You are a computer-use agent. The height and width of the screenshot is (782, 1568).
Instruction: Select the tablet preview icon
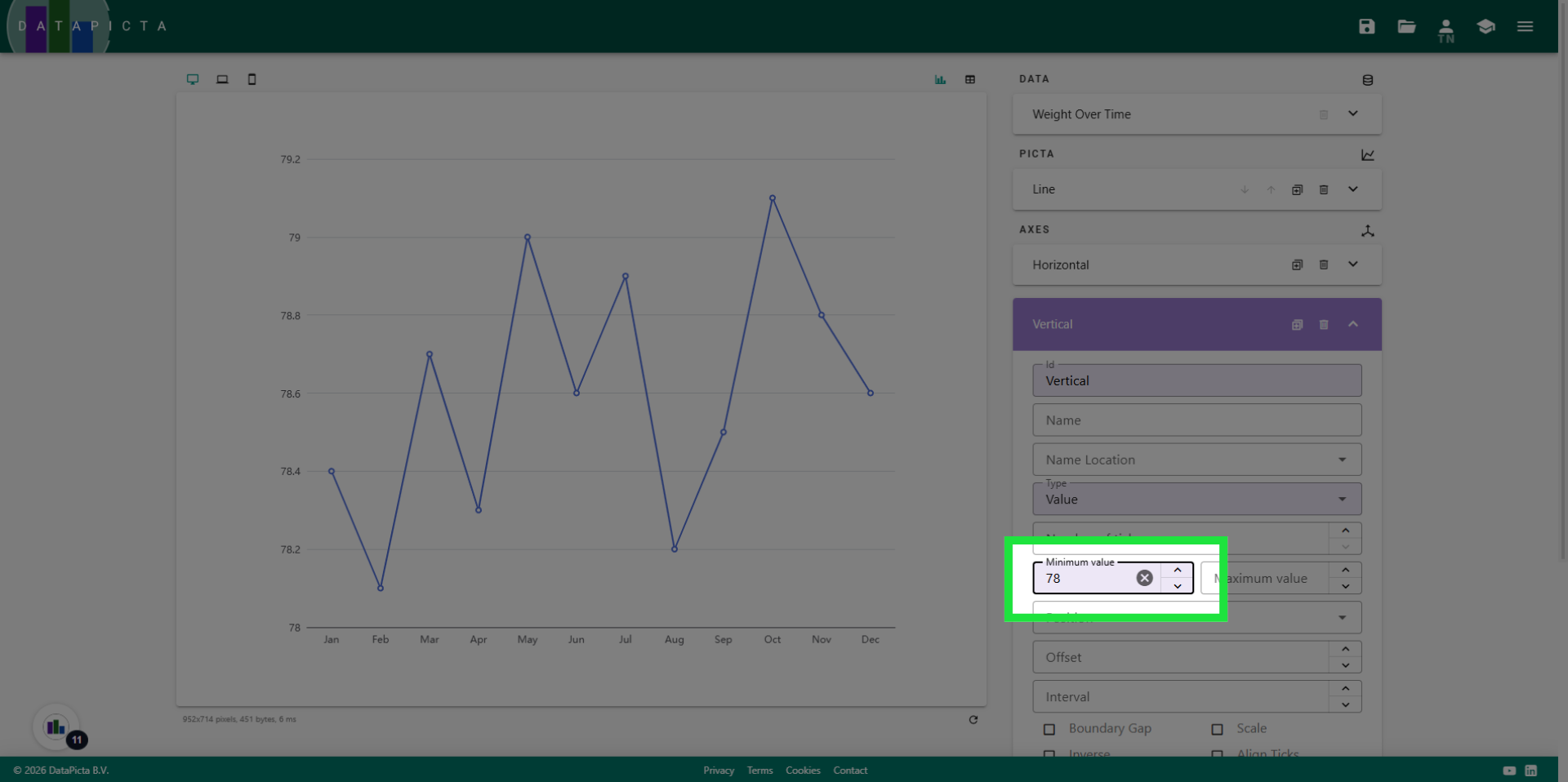222,79
